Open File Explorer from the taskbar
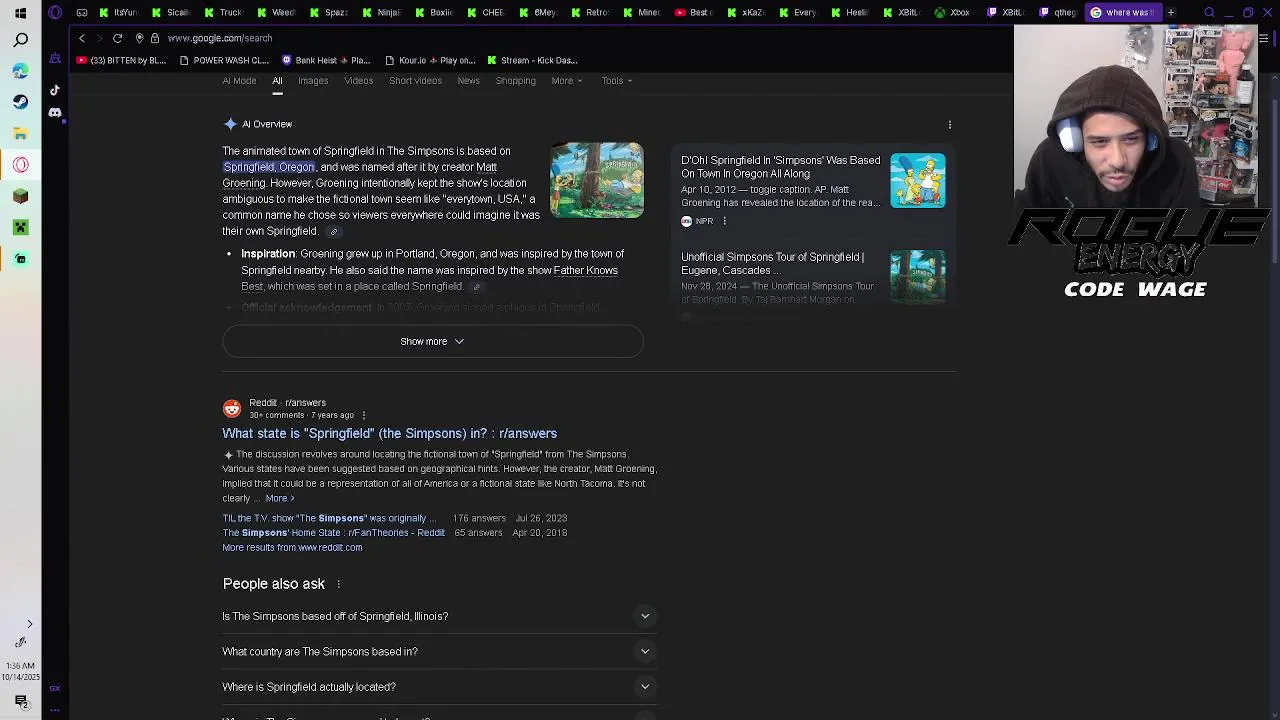This screenshot has height=720, width=1280. [20, 133]
